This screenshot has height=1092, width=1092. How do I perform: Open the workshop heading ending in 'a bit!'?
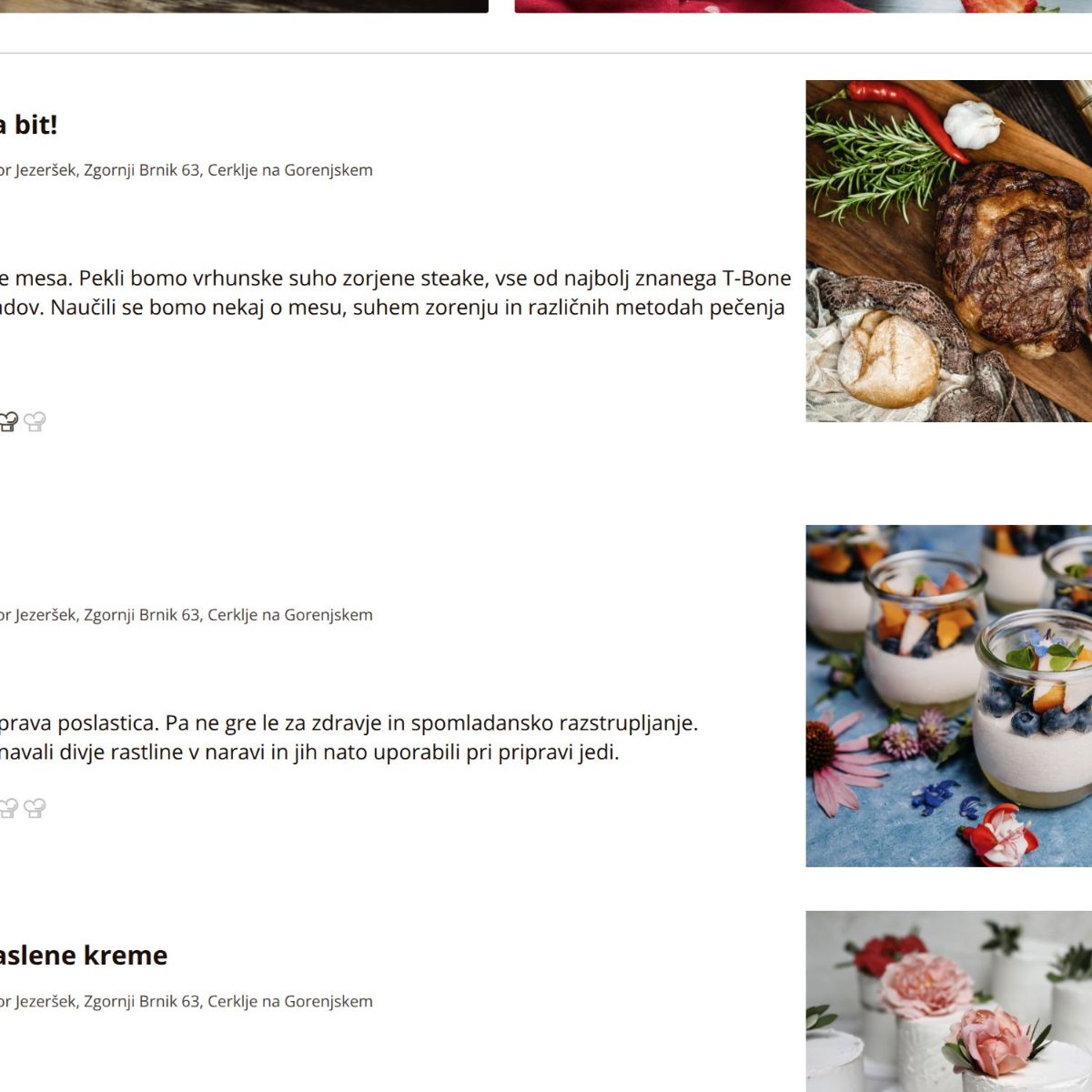coord(28,125)
